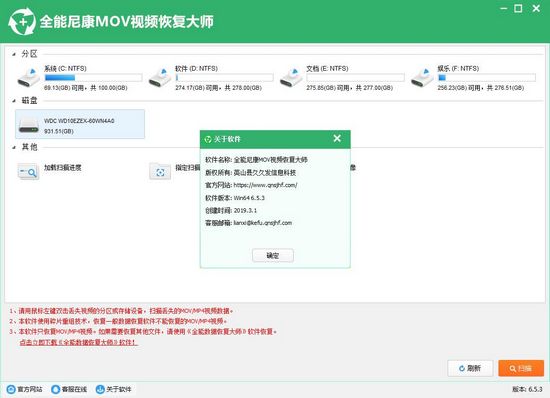Image resolution: width=550 pixels, height=398 pixels.
Task: Select the 娱乐 (F: NTFS) drive icon
Action: click(422, 78)
